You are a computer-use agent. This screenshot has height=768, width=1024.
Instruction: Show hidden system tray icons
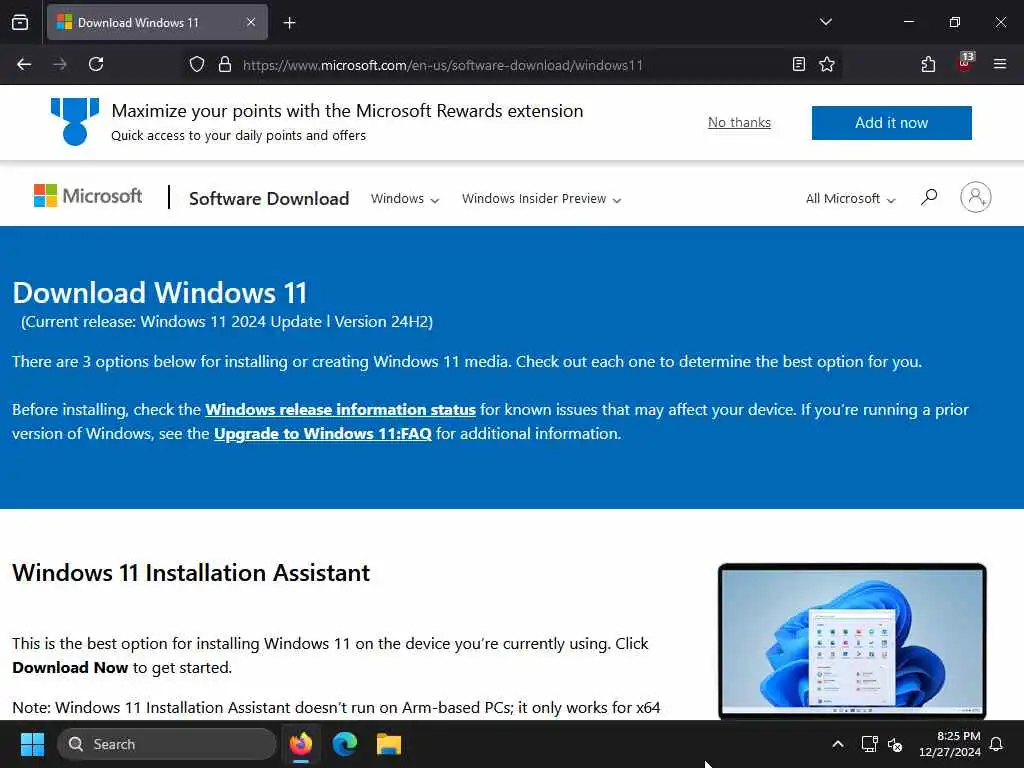point(838,744)
